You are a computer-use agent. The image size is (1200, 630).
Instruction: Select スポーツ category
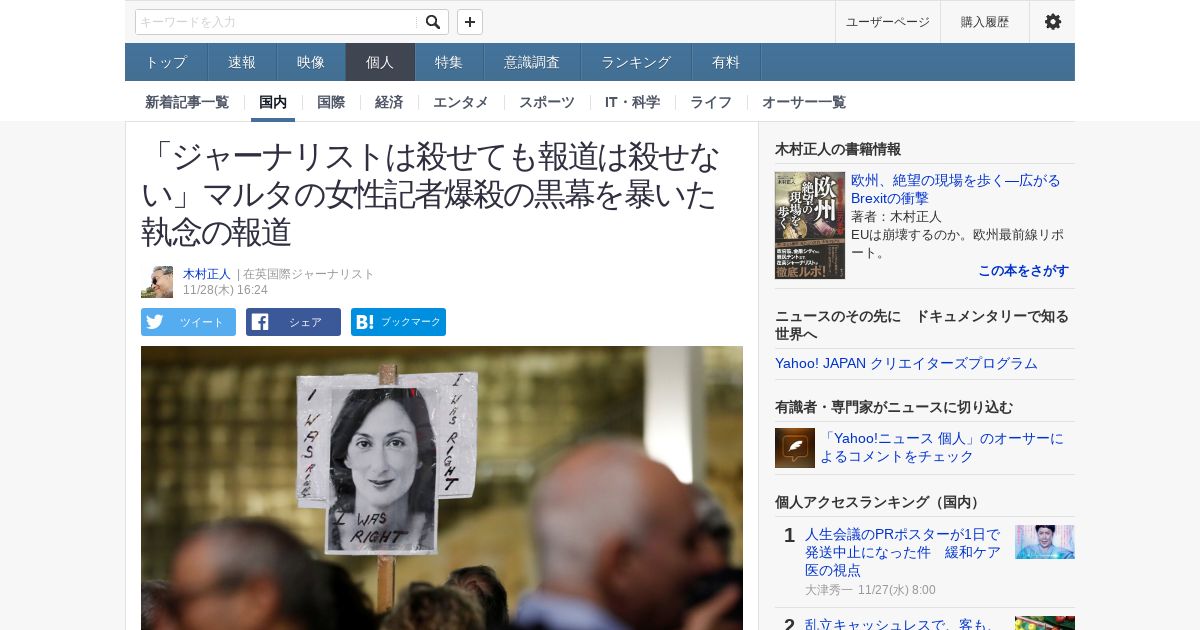(547, 102)
